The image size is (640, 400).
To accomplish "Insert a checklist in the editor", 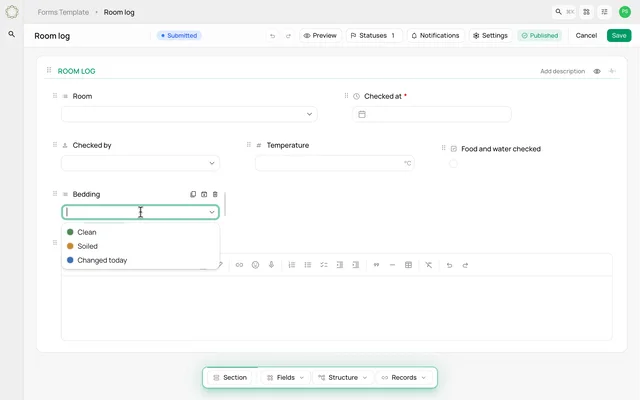I will point(324,265).
